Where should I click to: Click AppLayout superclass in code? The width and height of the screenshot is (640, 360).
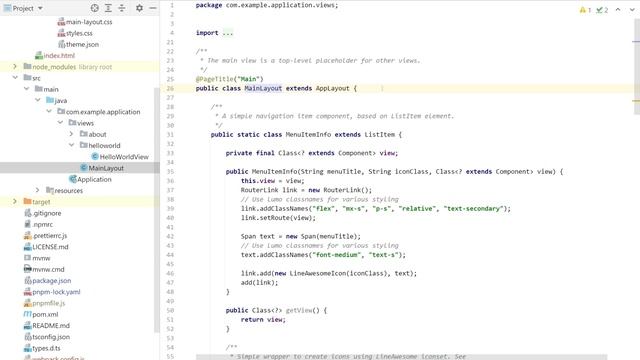click(333, 88)
